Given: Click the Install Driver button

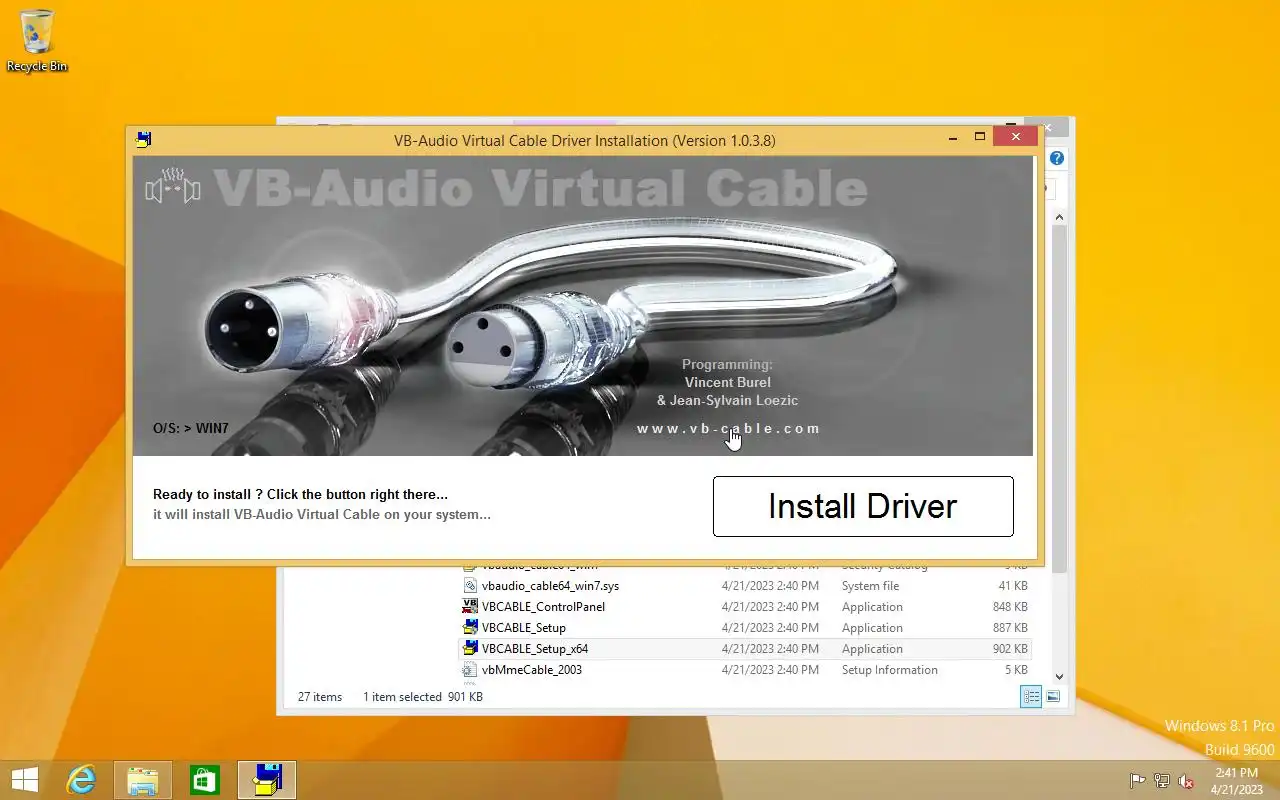Looking at the screenshot, I should [863, 506].
